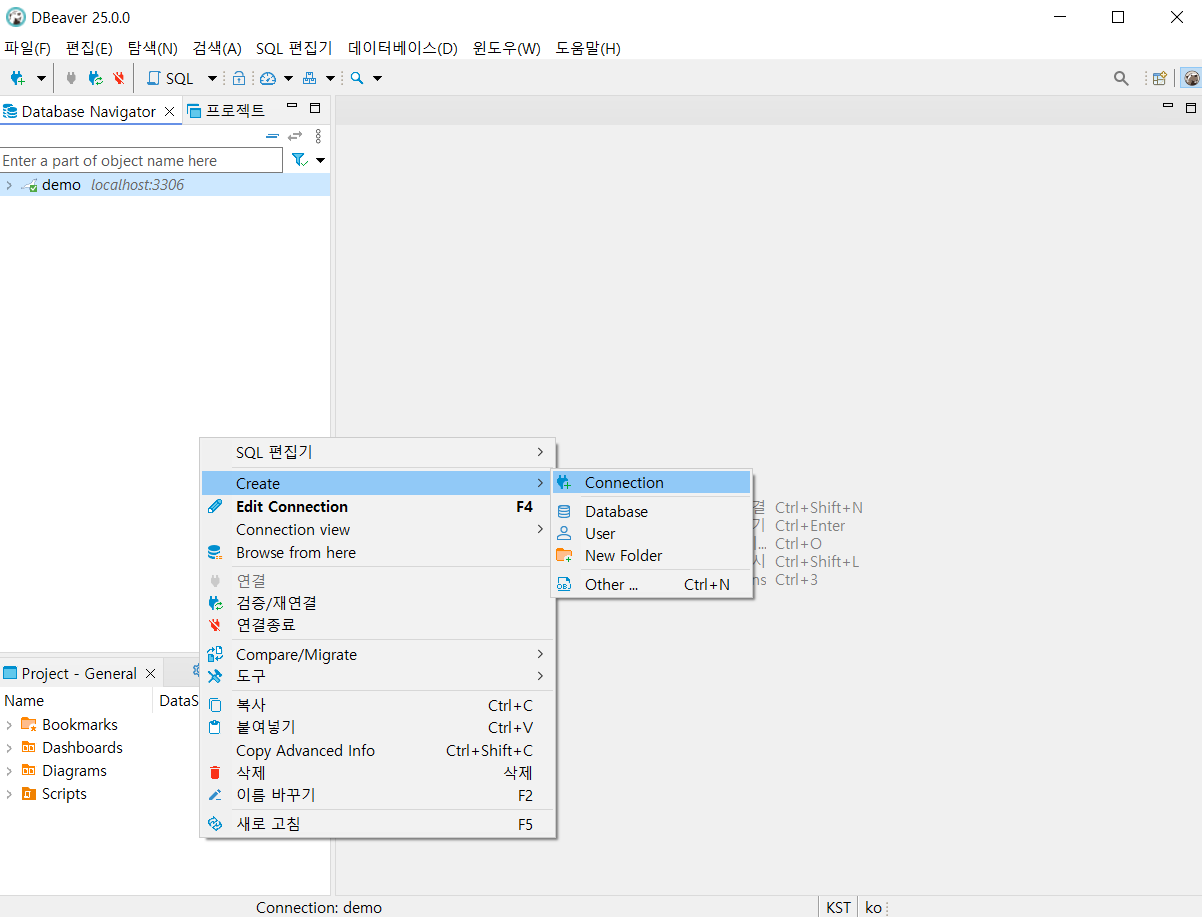Open the 윈도우(W) menu
Viewport: 1202px width, 917px height.
pos(506,48)
